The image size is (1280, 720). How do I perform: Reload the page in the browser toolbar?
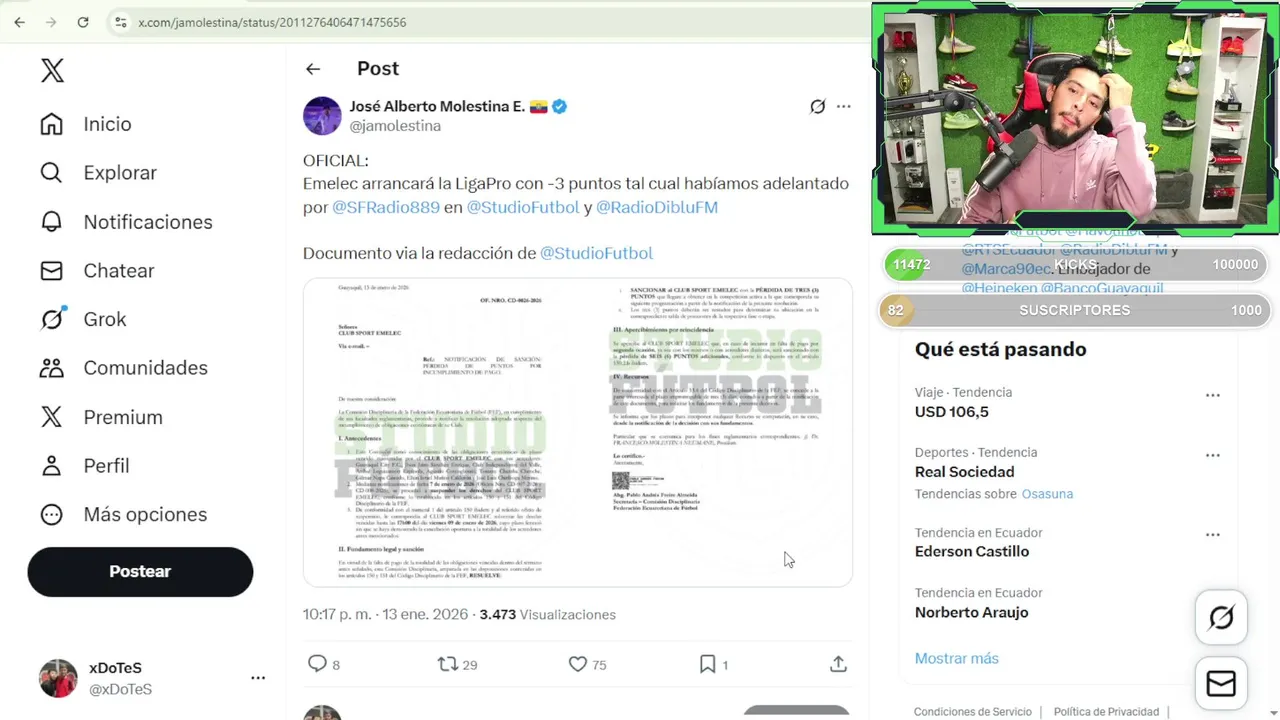click(x=83, y=22)
